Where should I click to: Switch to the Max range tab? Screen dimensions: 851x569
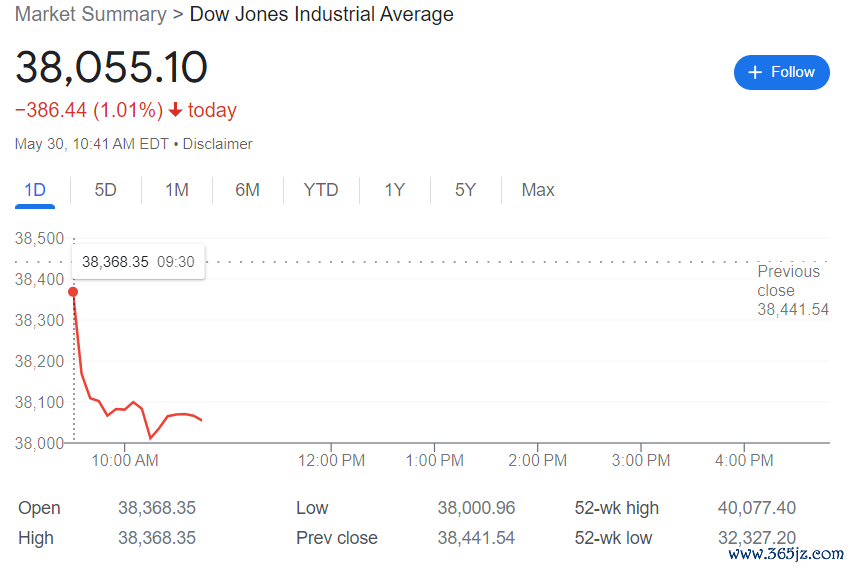[538, 190]
